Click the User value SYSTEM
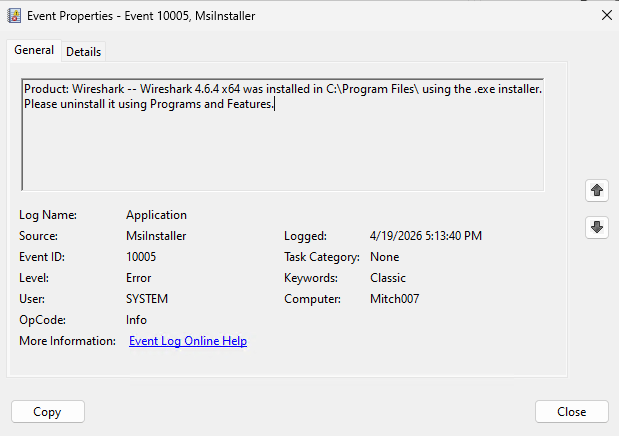The width and height of the screenshot is (619, 436). point(147,299)
